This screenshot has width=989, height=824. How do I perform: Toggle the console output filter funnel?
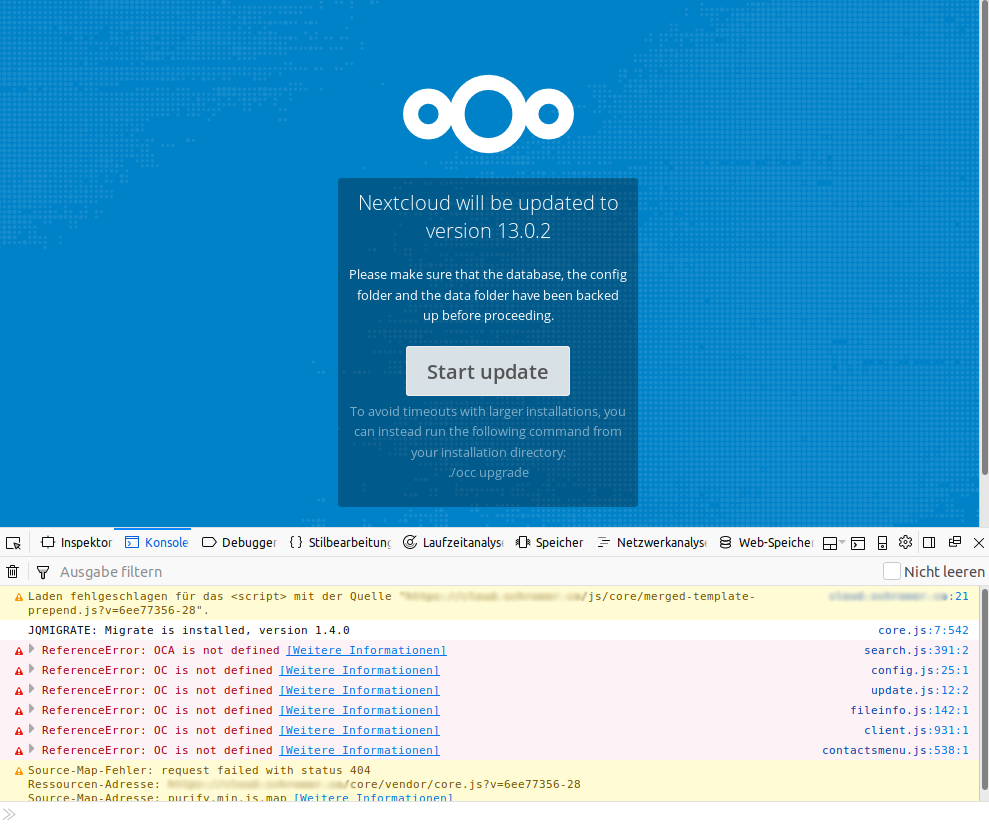pyautogui.click(x=42, y=571)
